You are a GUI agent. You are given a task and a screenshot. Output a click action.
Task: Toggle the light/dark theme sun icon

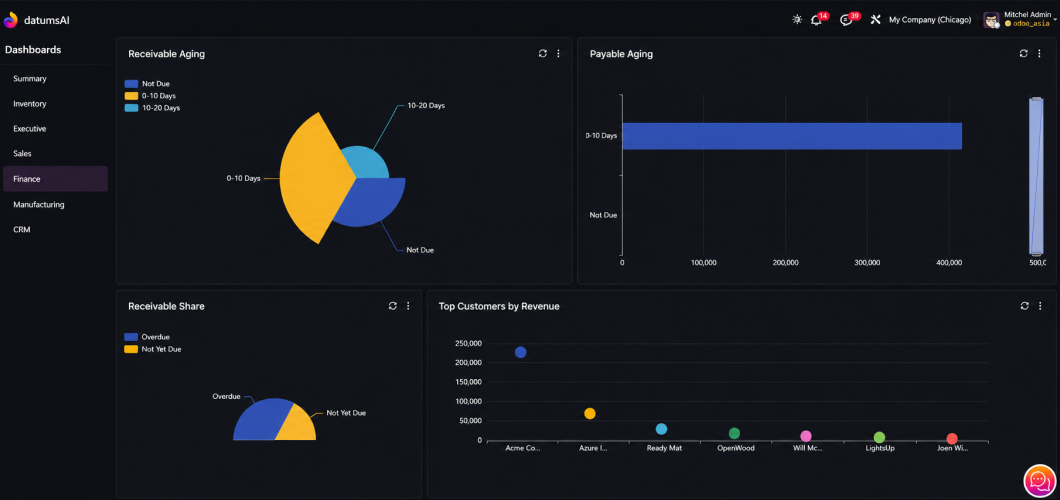point(797,20)
